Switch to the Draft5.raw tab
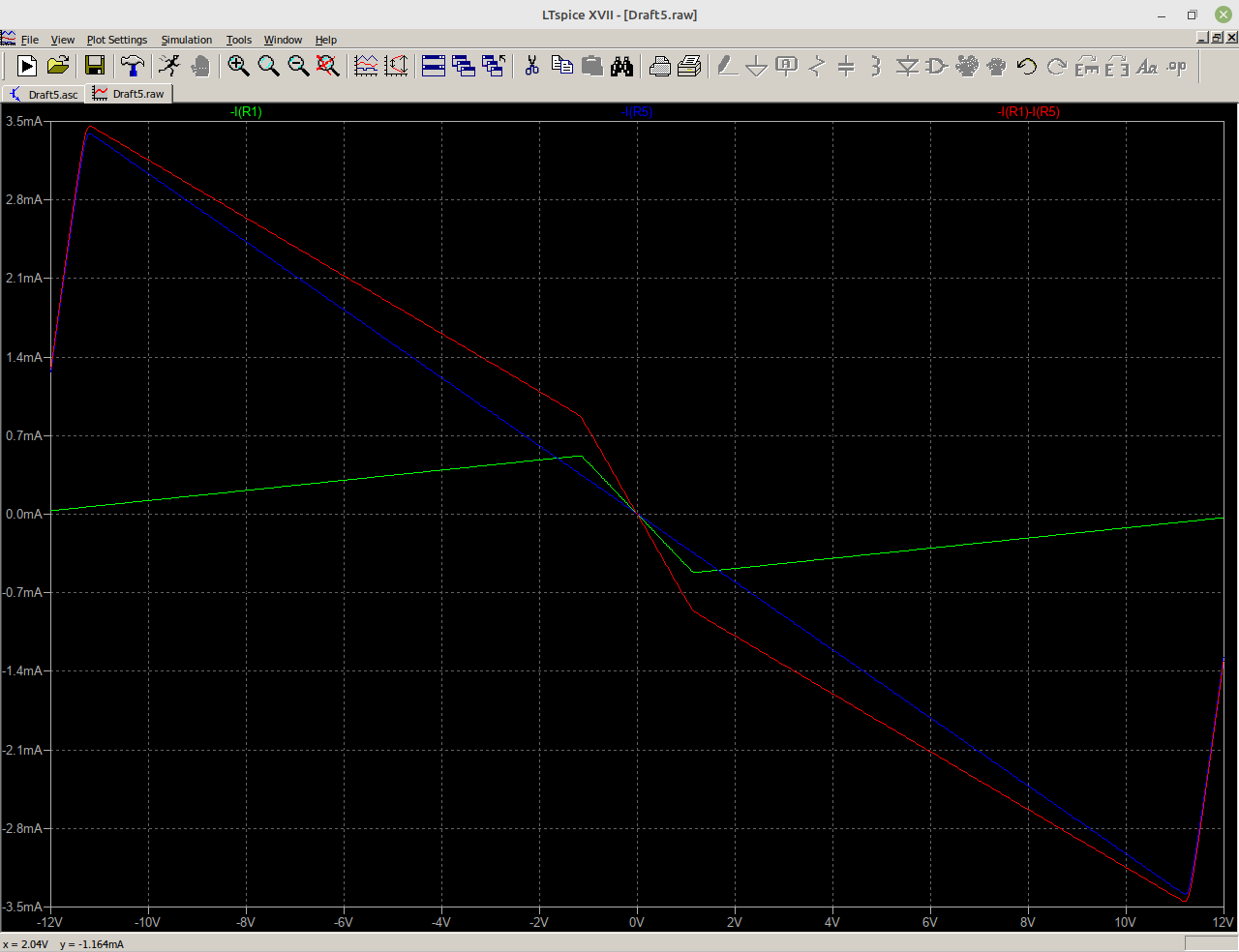 coord(129,94)
